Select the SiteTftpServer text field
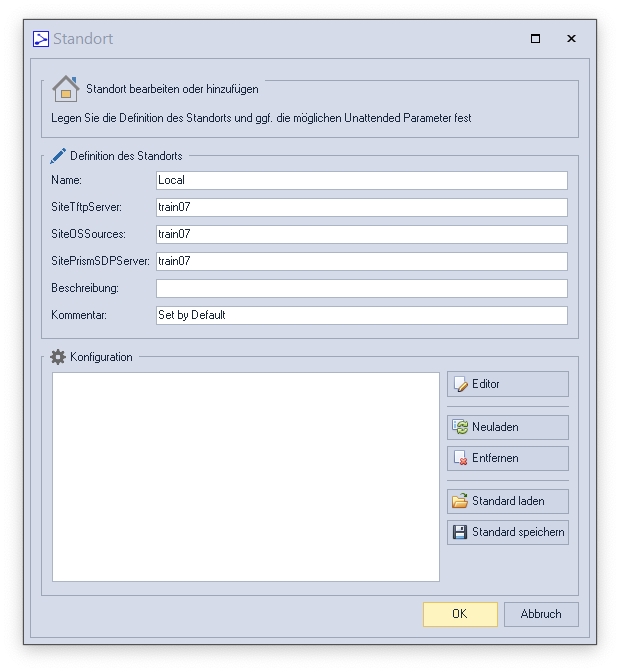The width and height of the screenshot is (620, 672). 361,208
